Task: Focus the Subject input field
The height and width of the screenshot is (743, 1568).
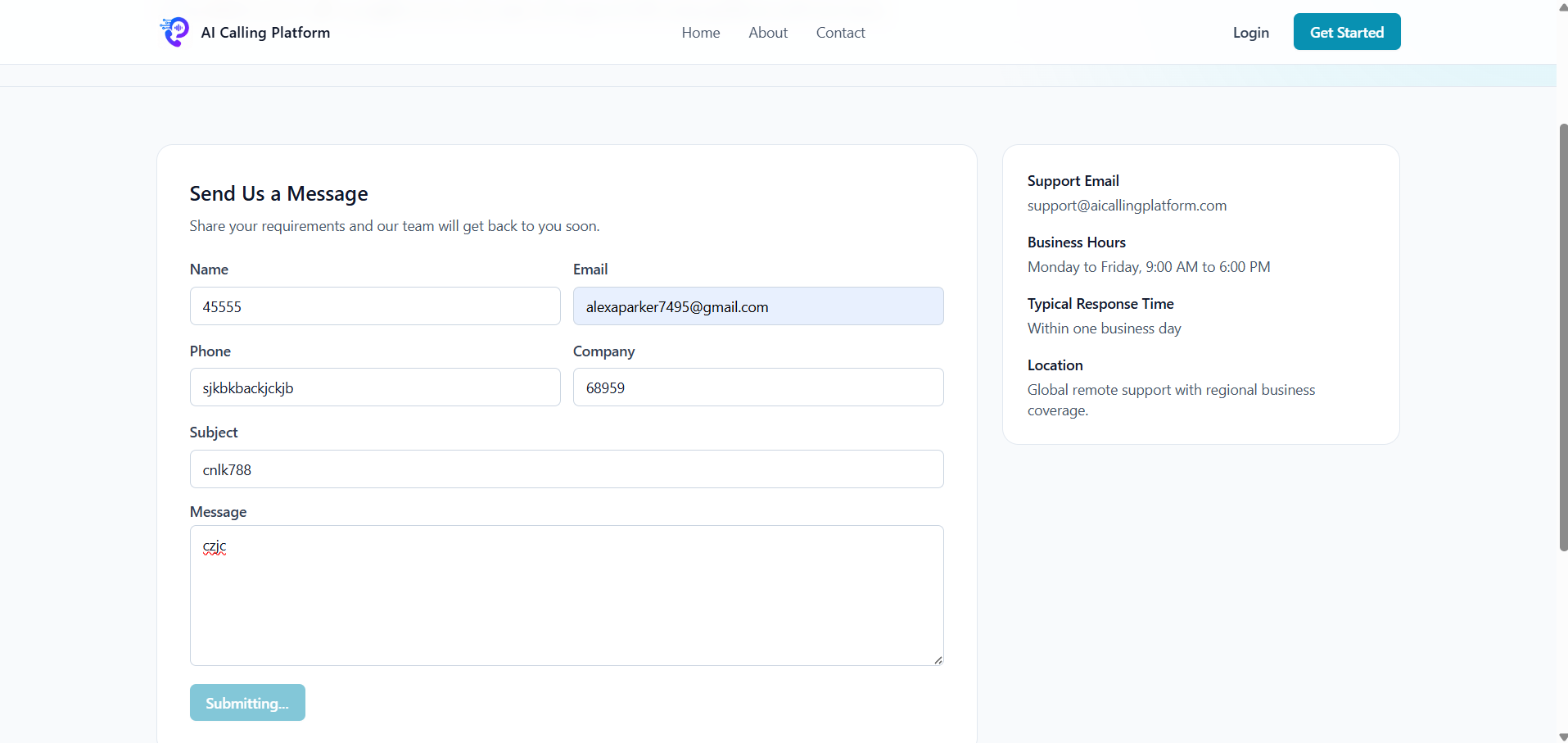Action: (567, 469)
